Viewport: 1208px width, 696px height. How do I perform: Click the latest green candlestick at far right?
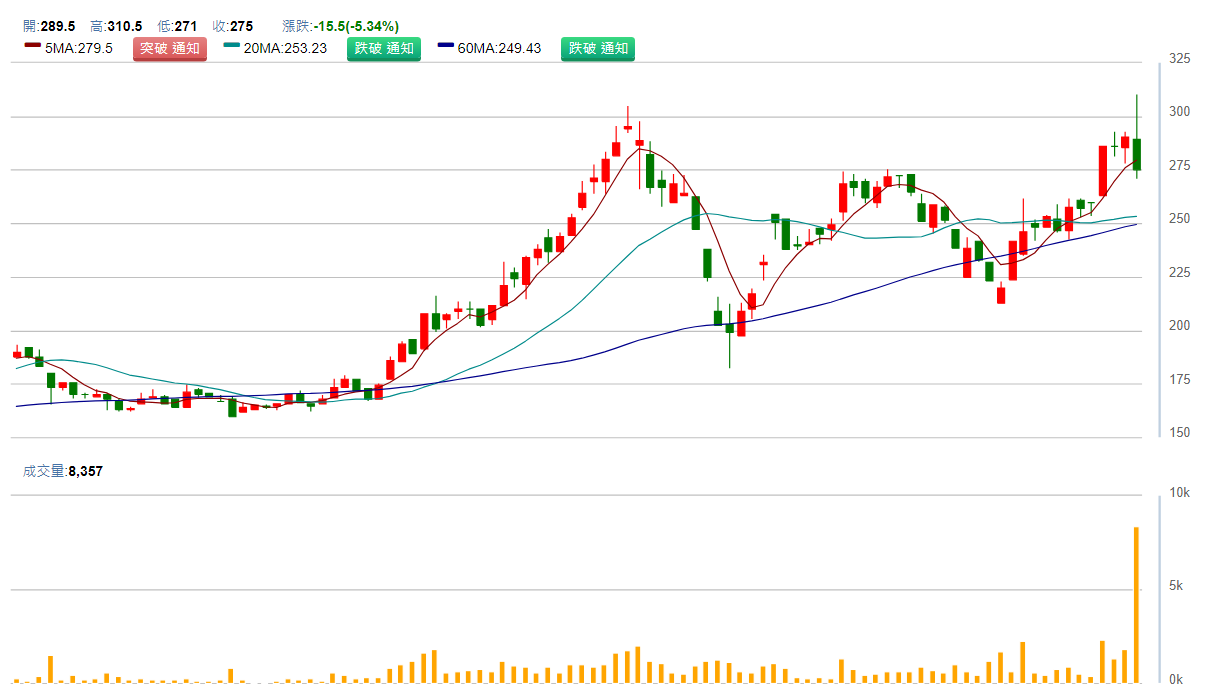1137,154
